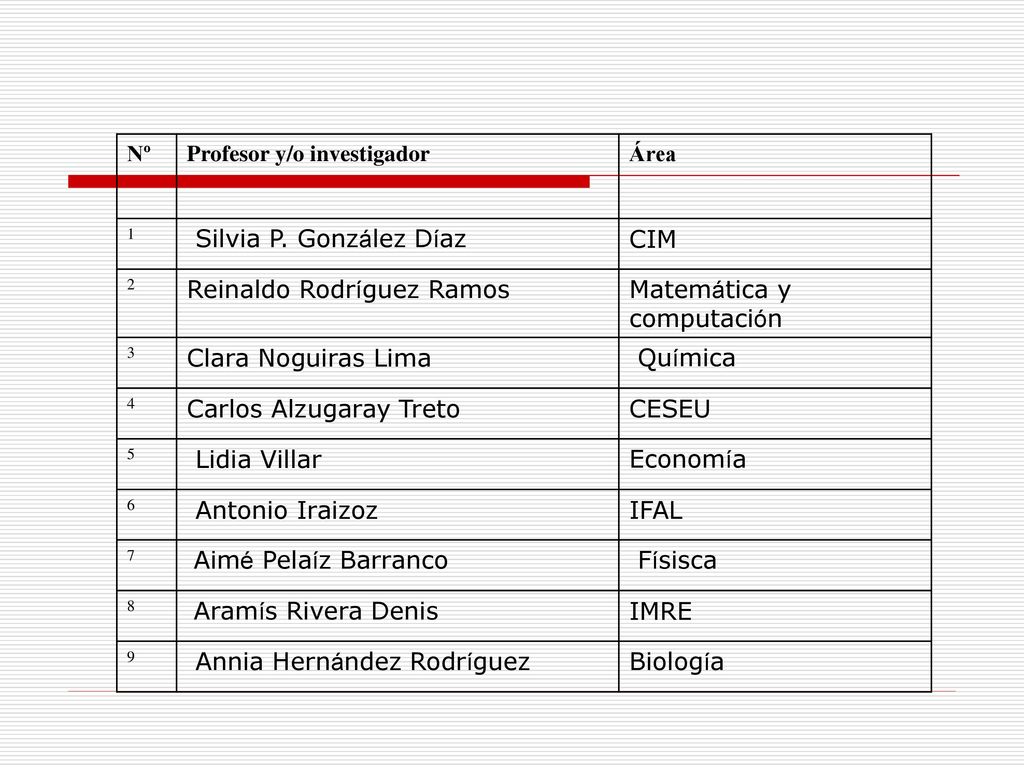Click the 'Nº' column header

click(x=138, y=154)
